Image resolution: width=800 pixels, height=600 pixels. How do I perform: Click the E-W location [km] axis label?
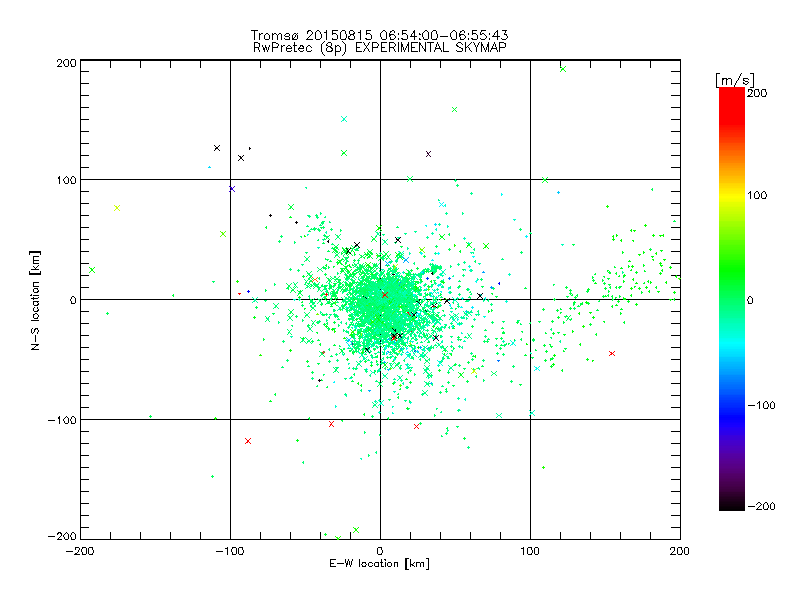point(379,564)
